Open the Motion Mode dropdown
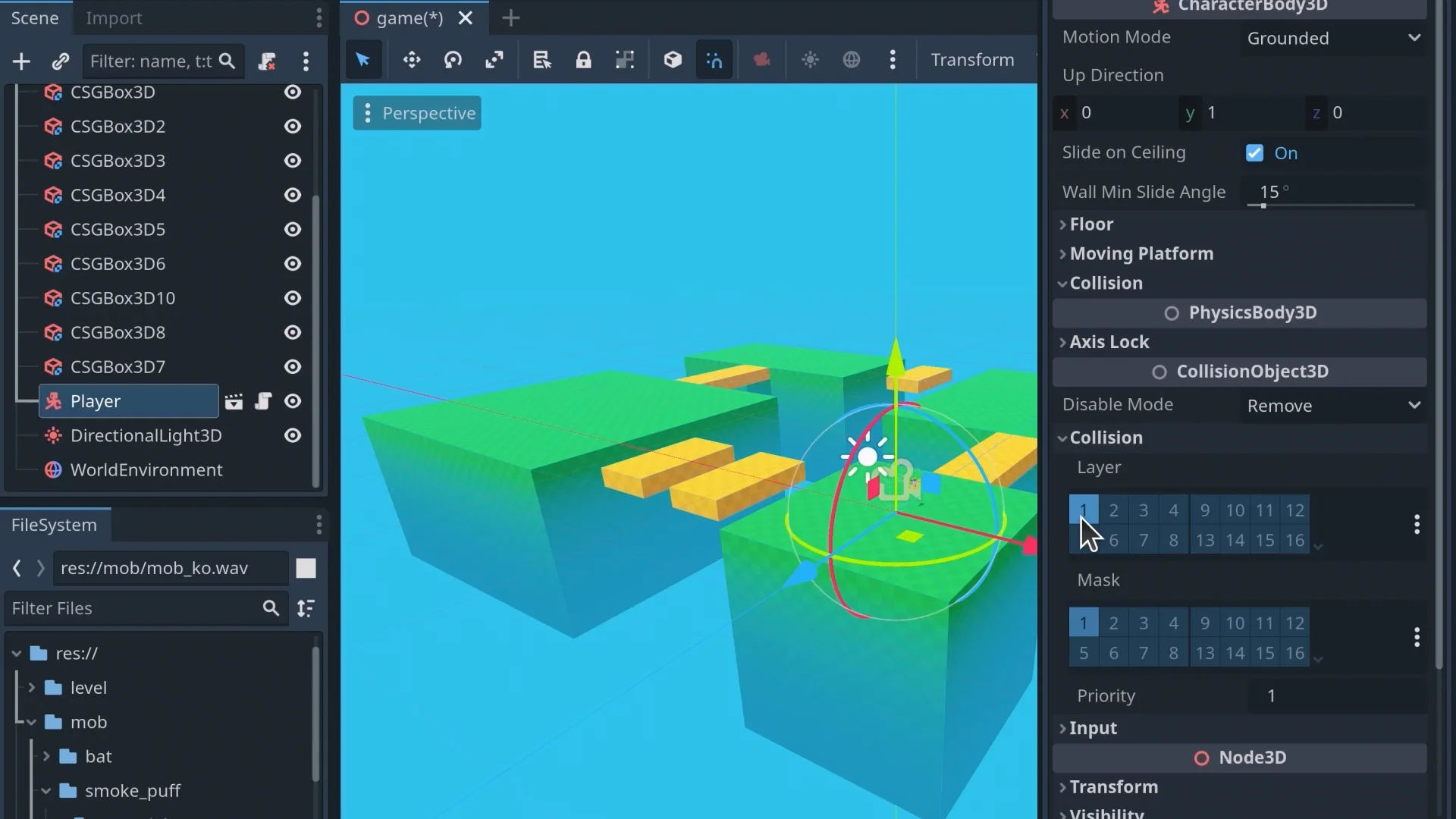The height and width of the screenshot is (819, 1456). pyautogui.click(x=1333, y=39)
